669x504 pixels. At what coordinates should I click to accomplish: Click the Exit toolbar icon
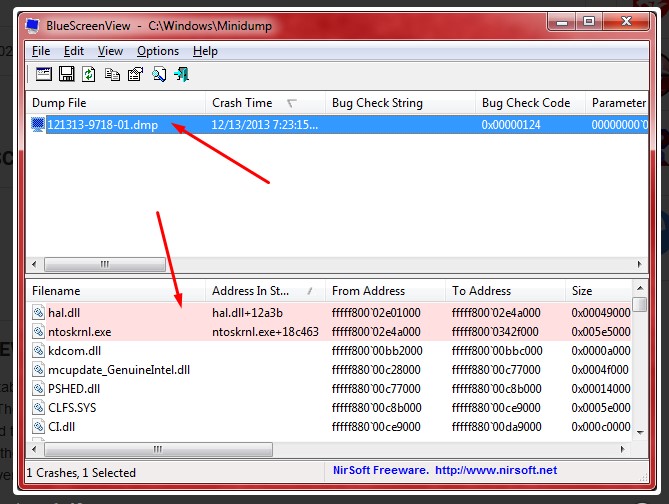pyautogui.click(x=182, y=74)
